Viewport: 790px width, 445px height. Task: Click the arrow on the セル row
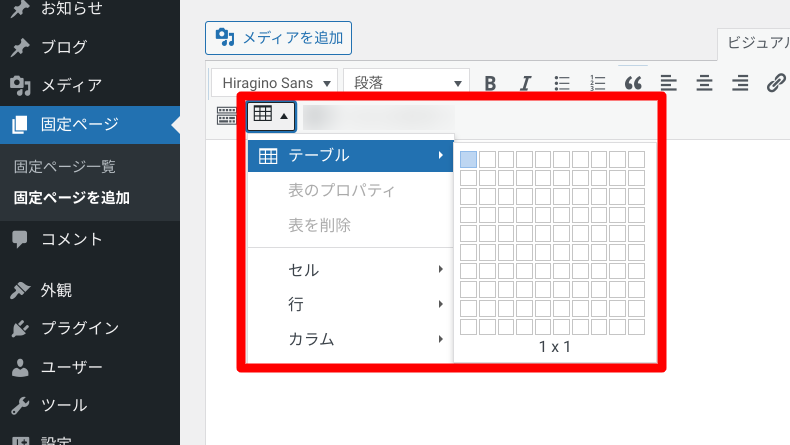(x=440, y=269)
